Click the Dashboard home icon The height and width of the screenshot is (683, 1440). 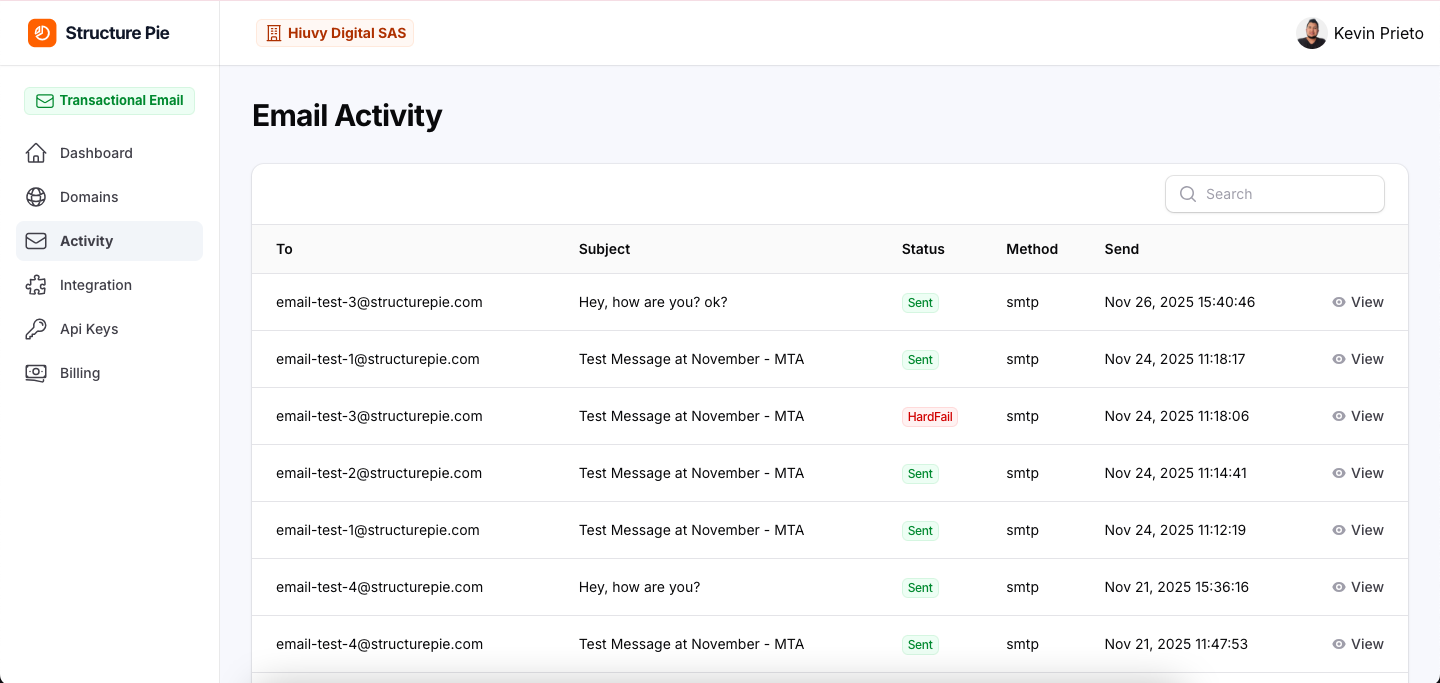pyautogui.click(x=36, y=153)
